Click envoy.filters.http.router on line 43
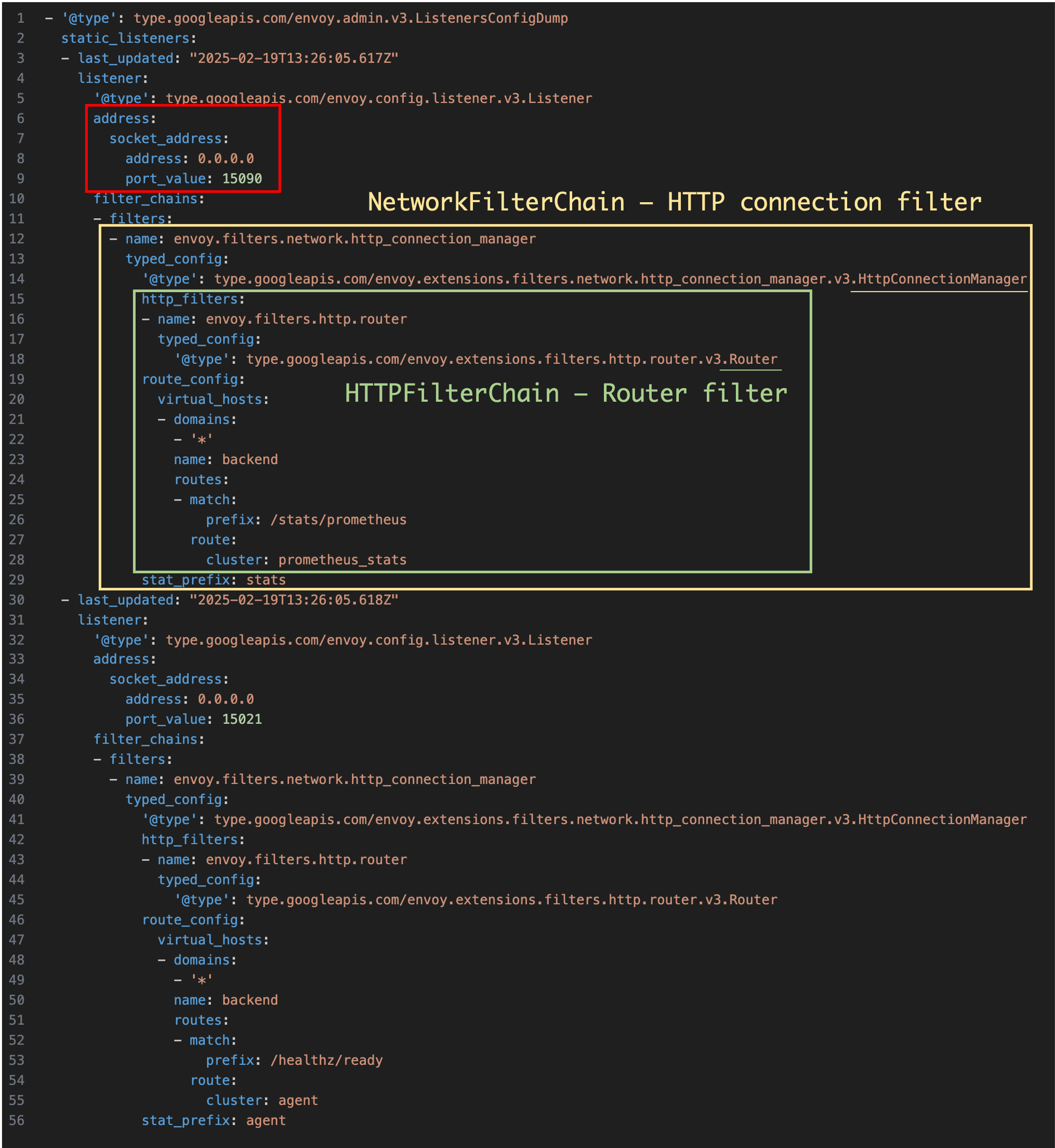 point(307,860)
